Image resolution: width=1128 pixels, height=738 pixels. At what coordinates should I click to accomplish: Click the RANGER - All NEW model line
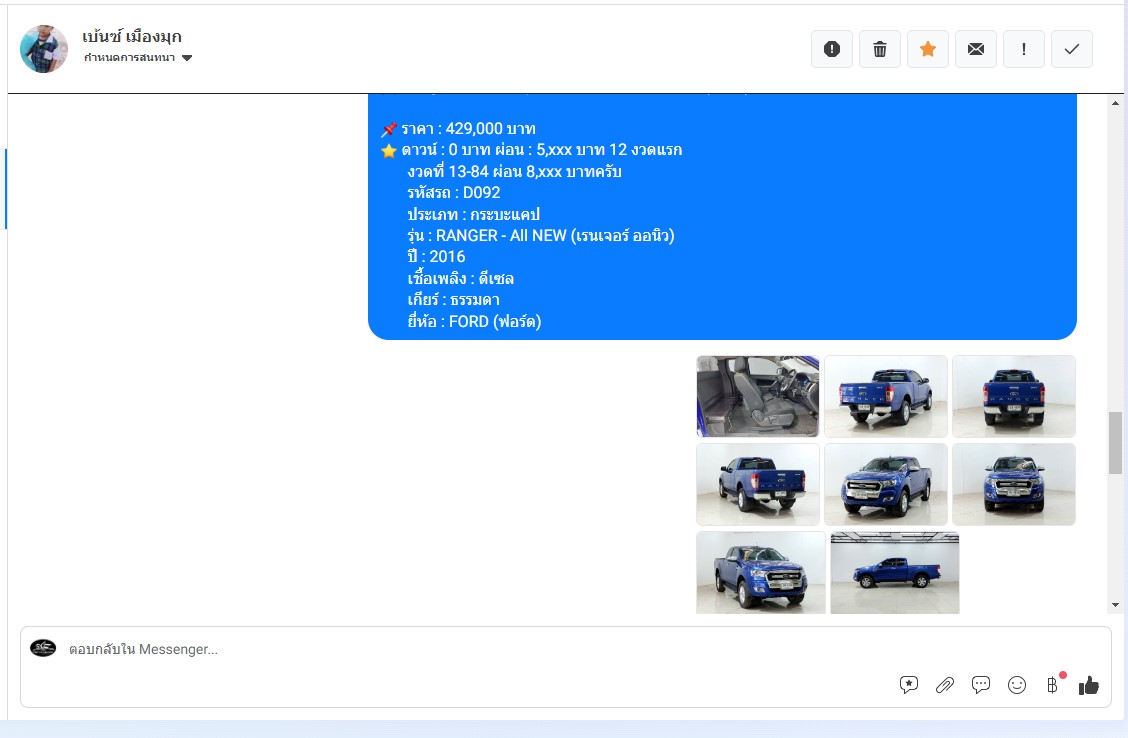[x=541, y=235]
